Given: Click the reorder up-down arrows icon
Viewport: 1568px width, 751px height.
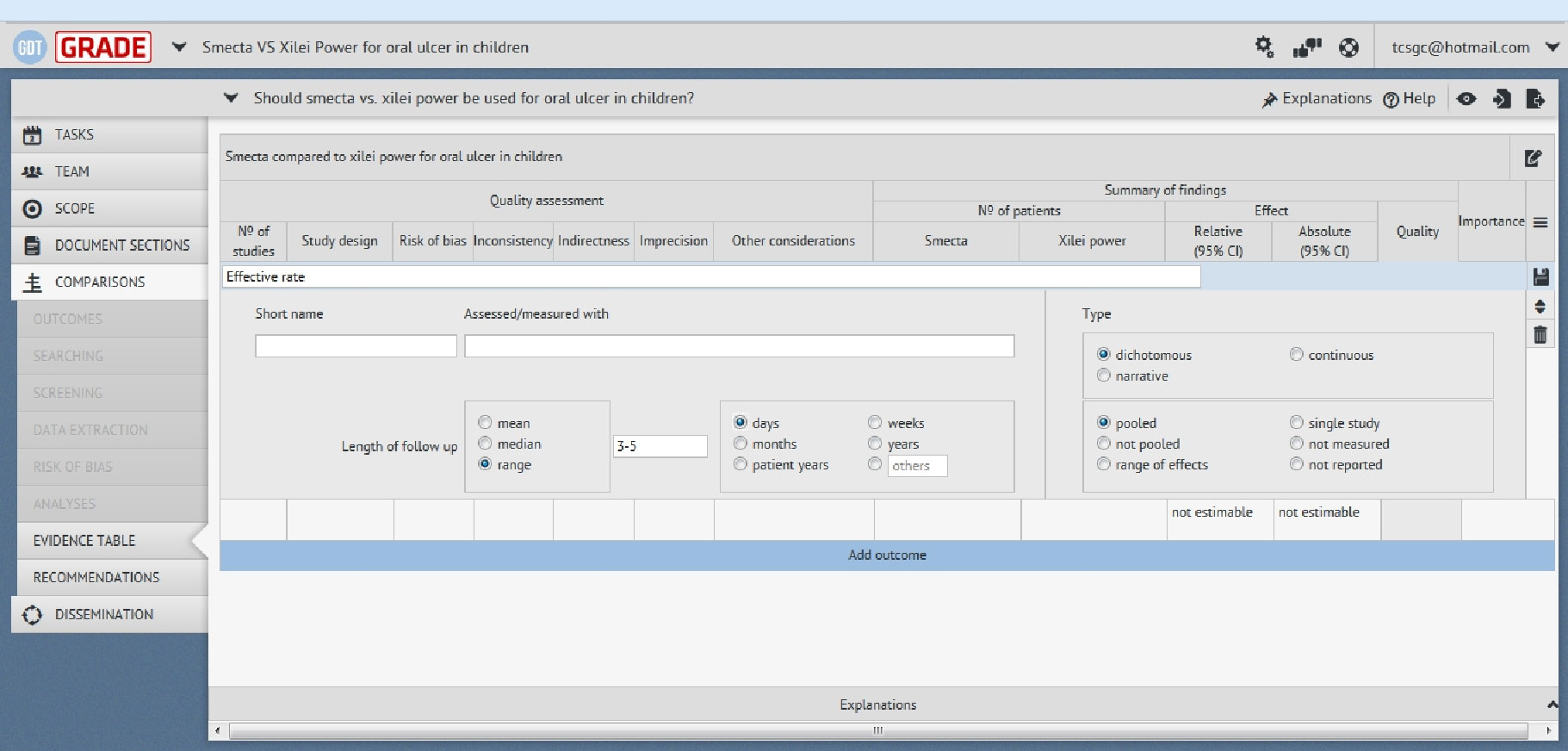Looking at the screenshot, I should pyautogui.click(x=1540, y=306).
